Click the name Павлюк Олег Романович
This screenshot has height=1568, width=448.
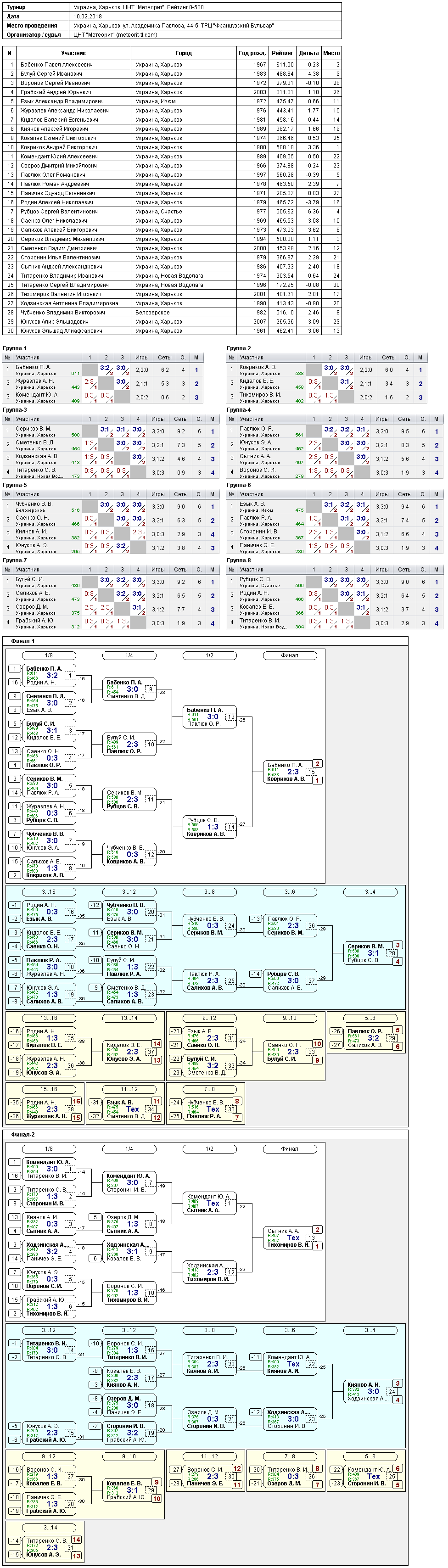[55, 175]
